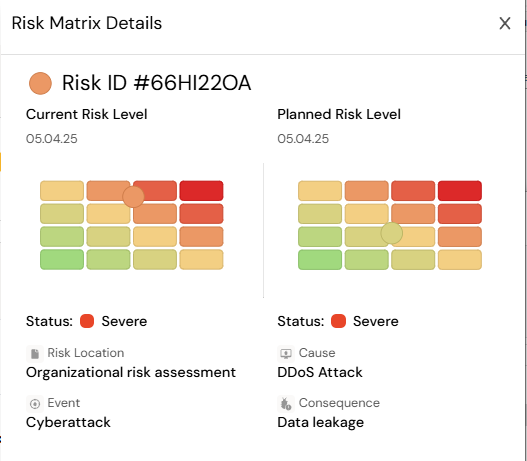Click the dark red top-right cell in Planned matrix

point(460,191)
